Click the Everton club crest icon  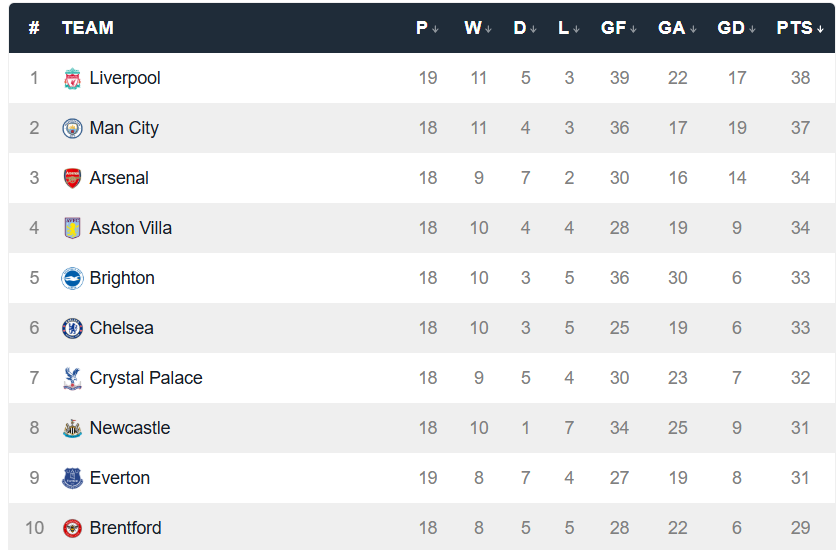pyautogui.click(x=72, y=478)
